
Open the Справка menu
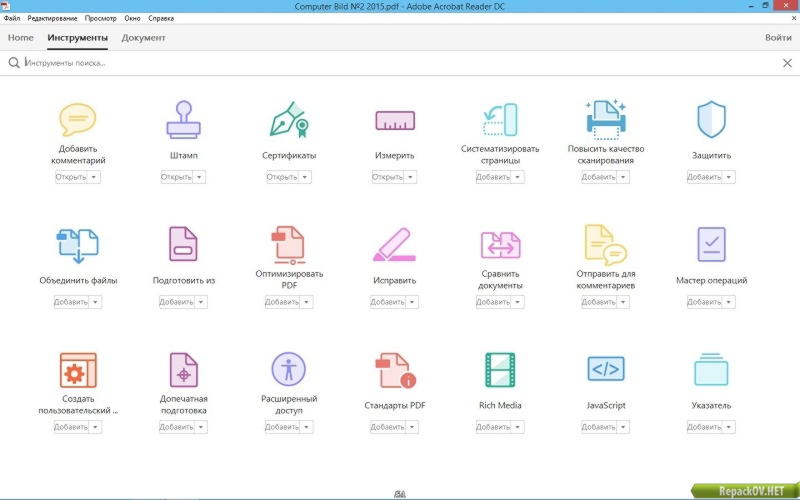161,18
